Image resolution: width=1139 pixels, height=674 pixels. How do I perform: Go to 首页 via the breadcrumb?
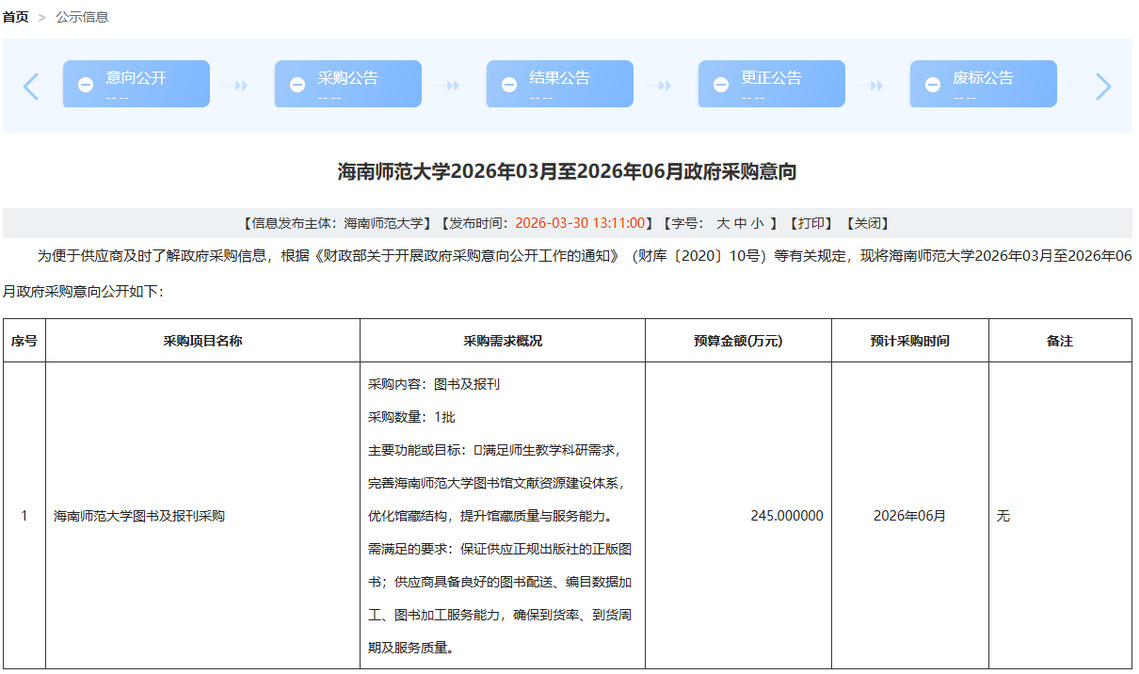click(16, 17)
